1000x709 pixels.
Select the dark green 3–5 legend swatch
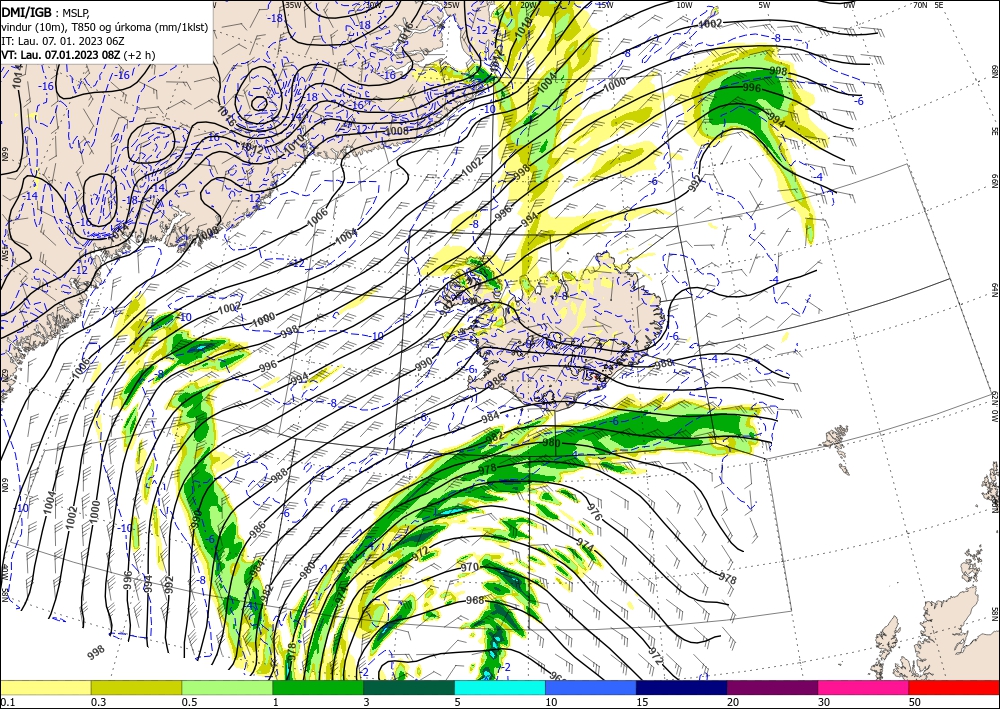(409, 687)
